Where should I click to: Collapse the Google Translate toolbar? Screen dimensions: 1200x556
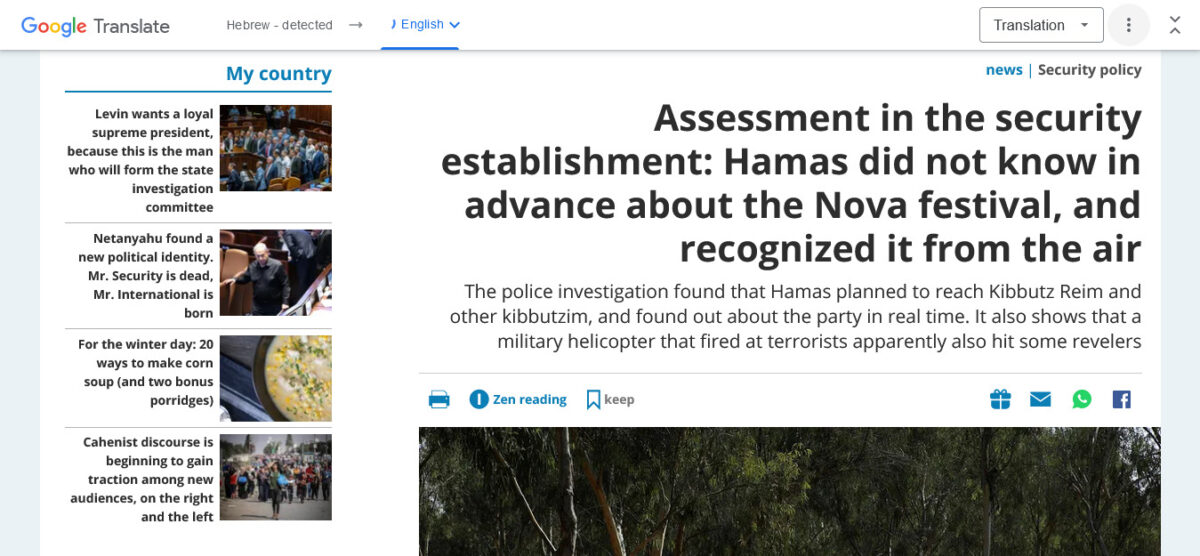[1175, 25]
